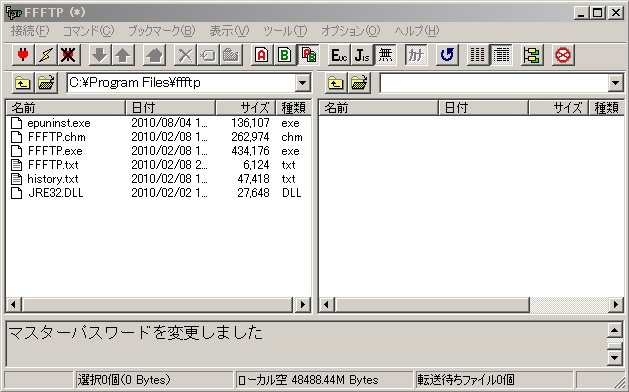Click remote pane scroll right arrow

[x=615, y=305]
